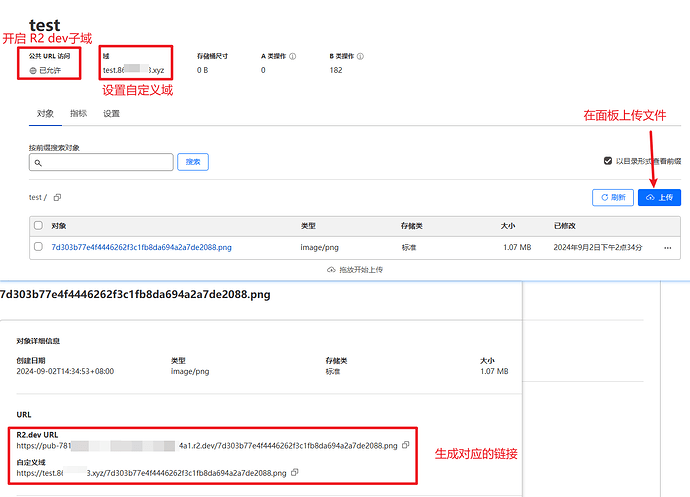Click the 自定义域 https://test.8... URL text
The image size is (690, 497).
(x=151, y=473)
